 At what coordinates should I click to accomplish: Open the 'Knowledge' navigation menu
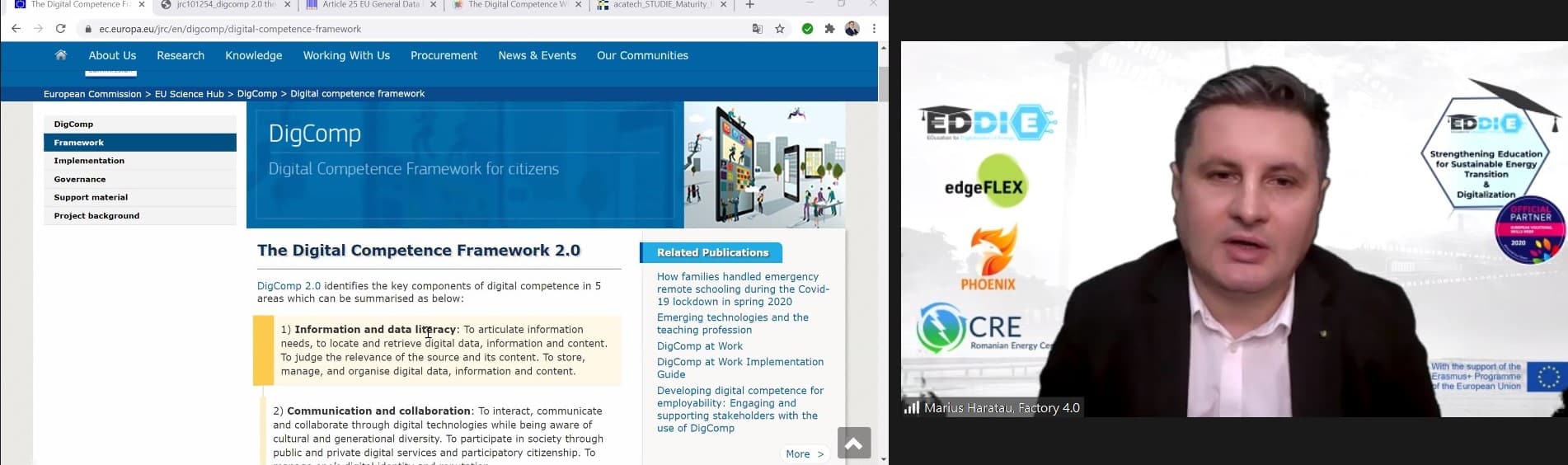click(x=254, y=55)
